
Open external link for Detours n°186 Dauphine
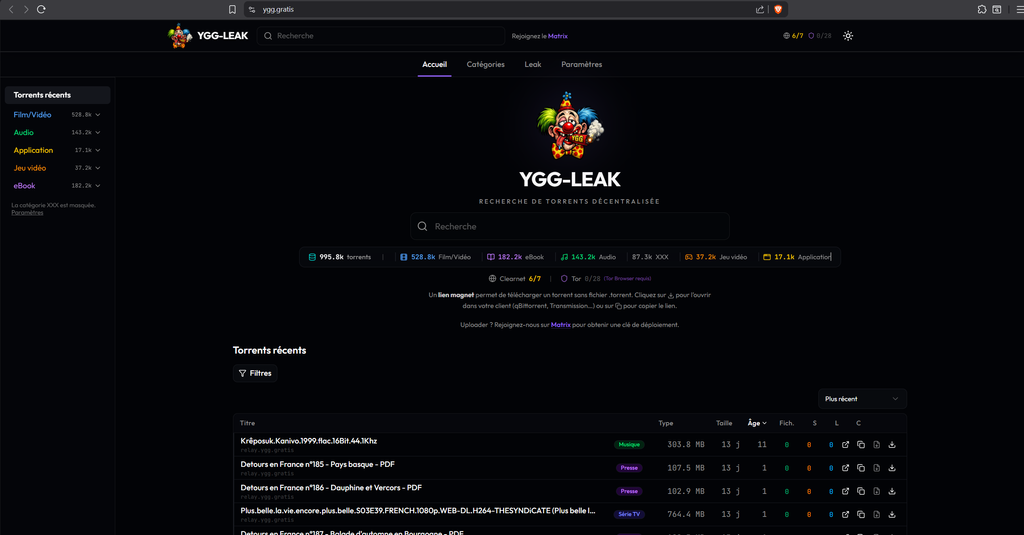coord(845,491)
